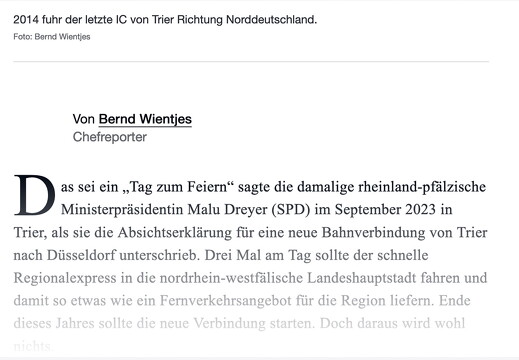
Task: Open the Bernd Wientjes author link
Action: click(145, 119)
